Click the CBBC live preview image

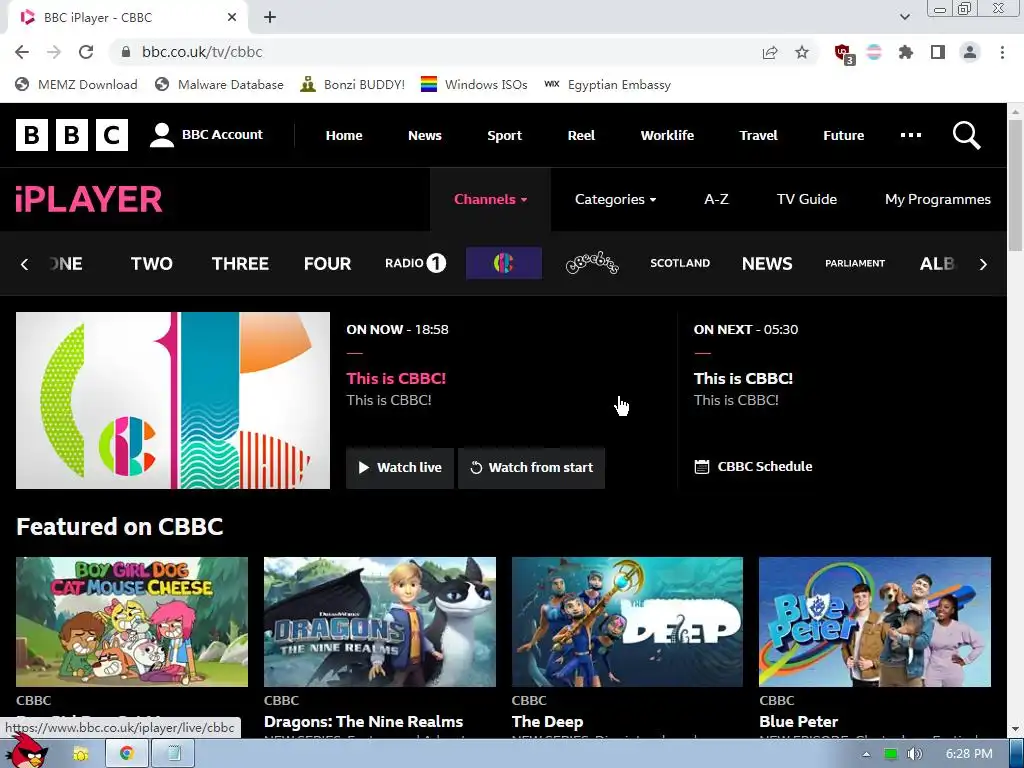173,400
